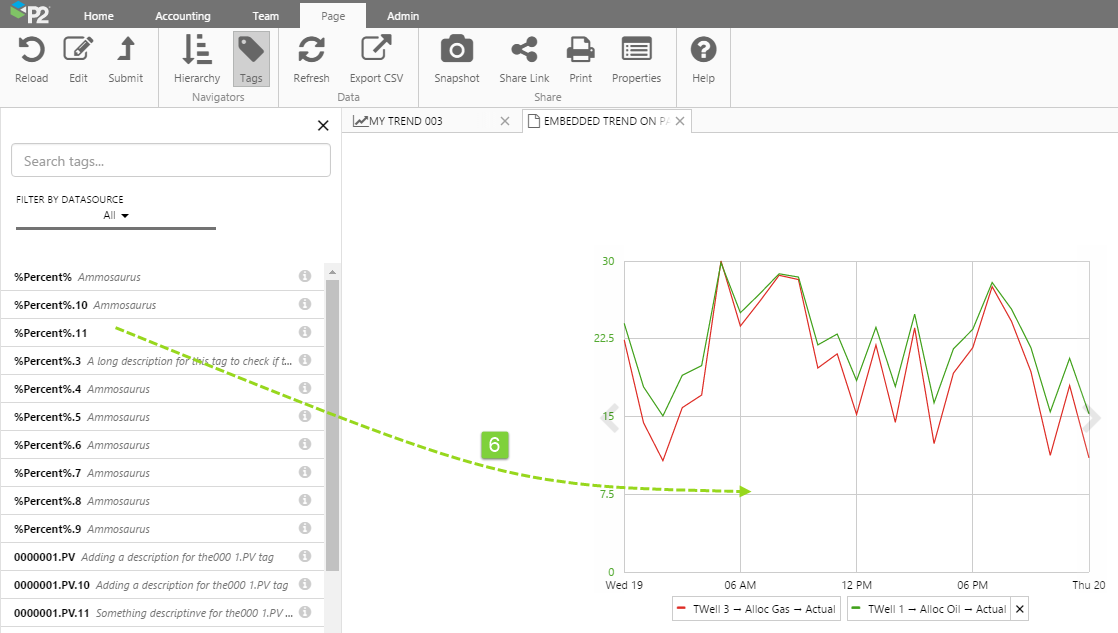Open the Edit page tool
1118x633 pixels.
78,50
